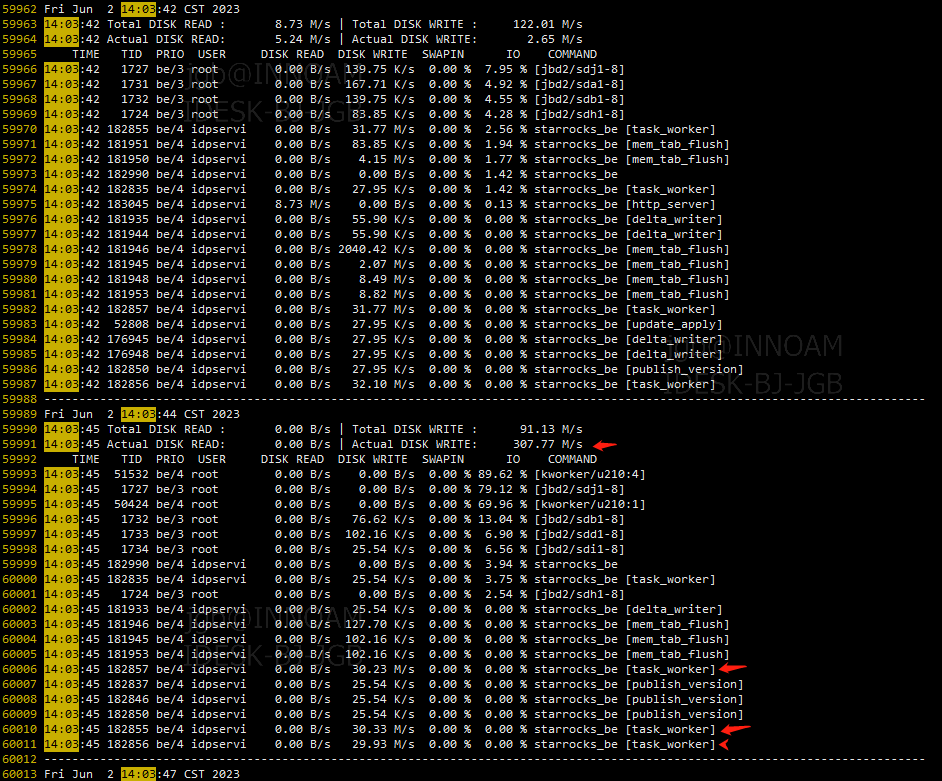The height and width of the screenshot is (781, 942).
Task: Select line number 59962
Action: 20,9
